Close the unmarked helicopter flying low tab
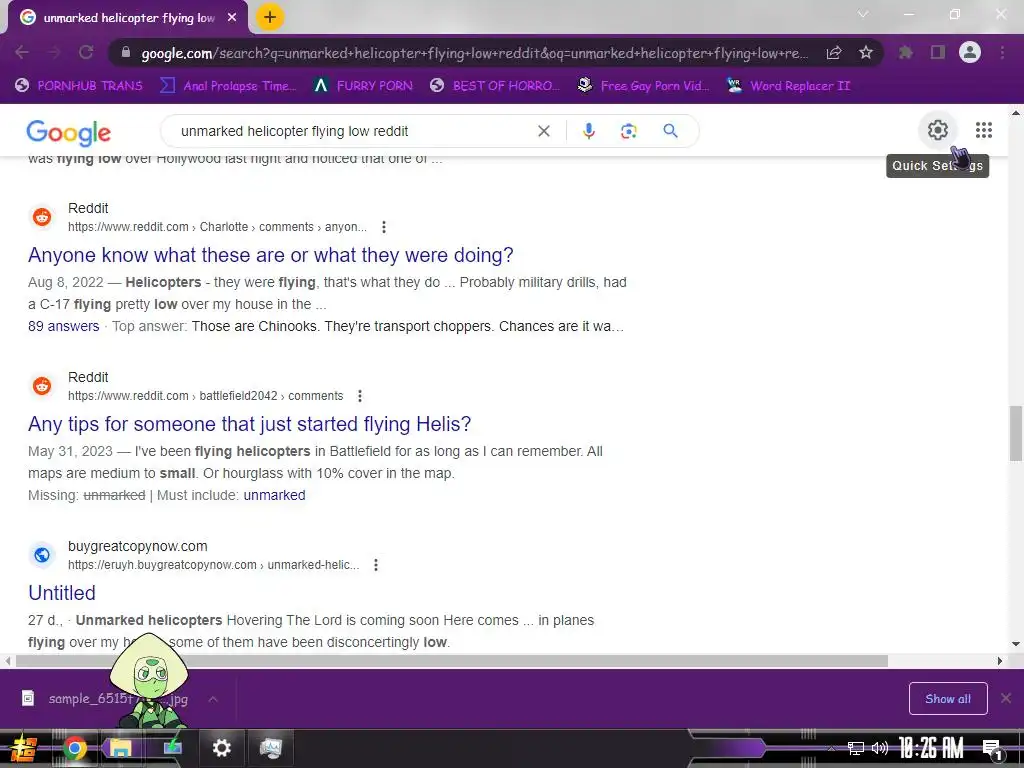The height and width of the screenshot is (768, 1024). tap(232, 18)
